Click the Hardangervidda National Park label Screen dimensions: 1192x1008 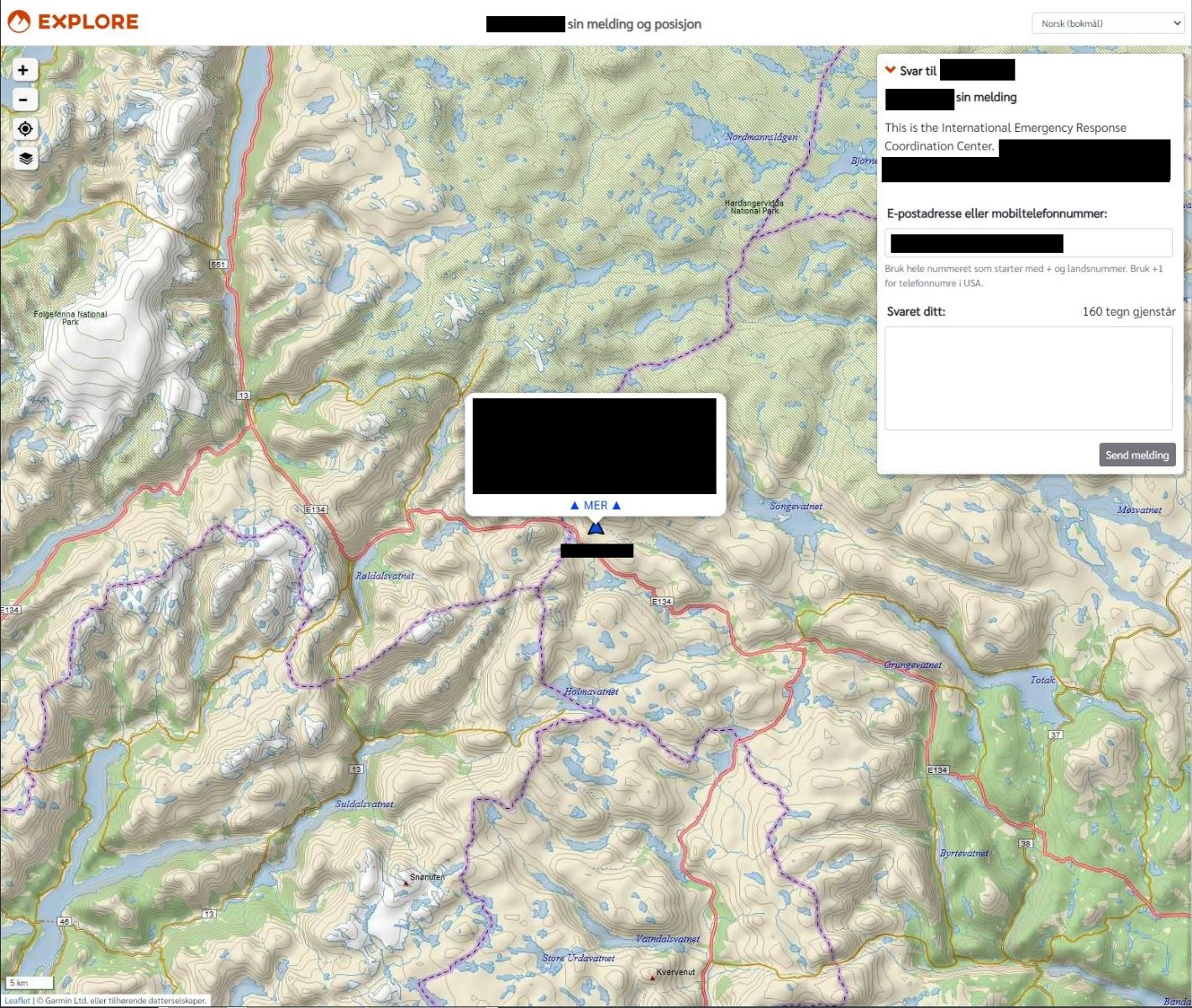(x=754, y=207)
